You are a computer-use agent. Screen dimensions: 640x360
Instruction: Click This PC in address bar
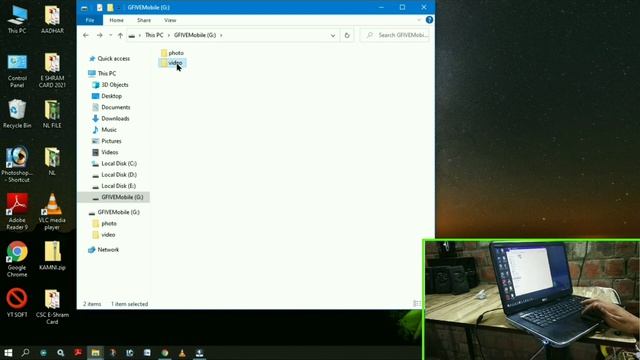click(x=154, y=35)
